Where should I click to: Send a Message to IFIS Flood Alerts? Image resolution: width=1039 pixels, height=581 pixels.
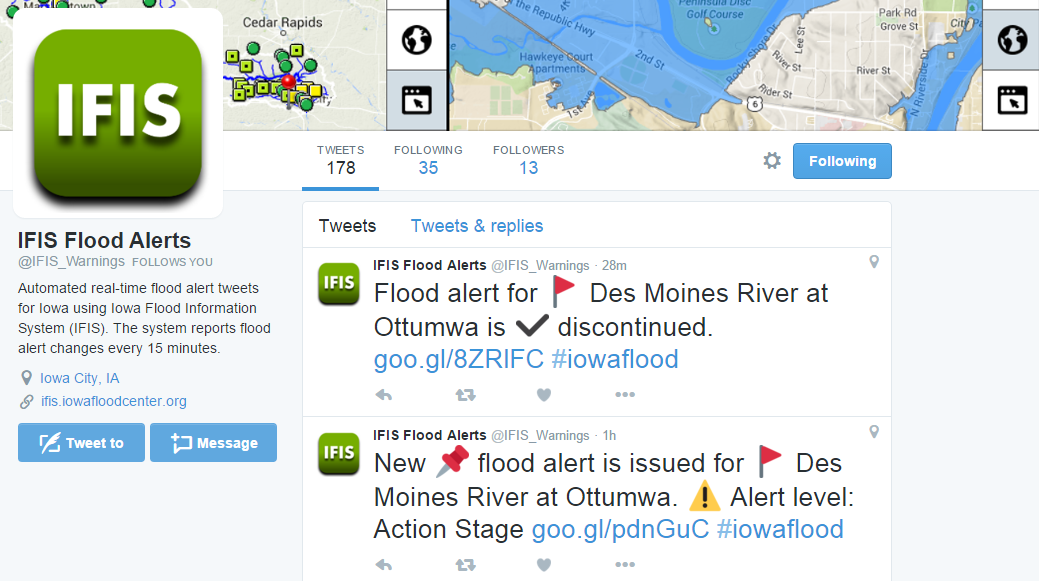(x=213, y=443)
